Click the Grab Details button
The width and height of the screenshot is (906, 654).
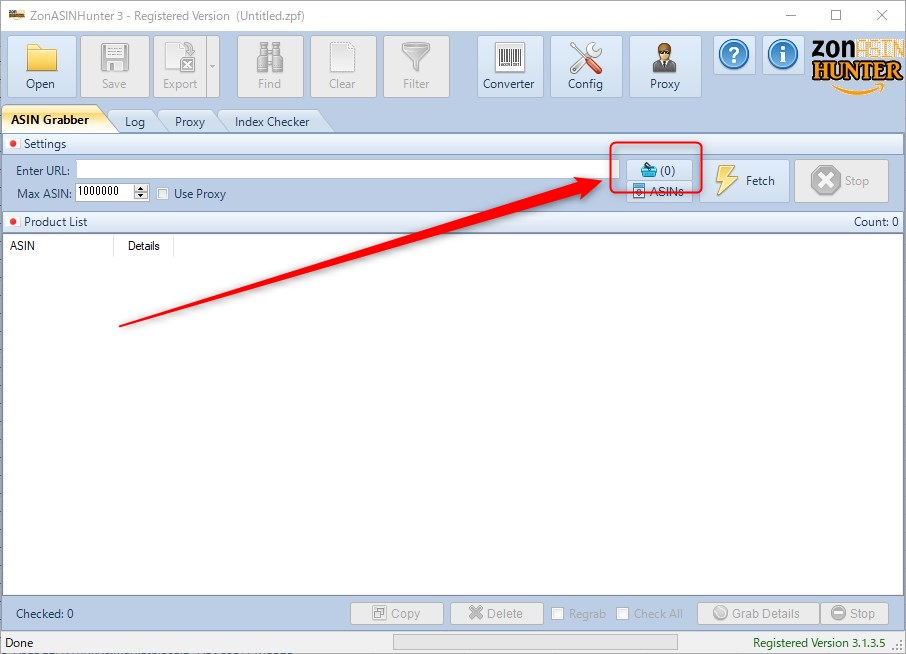pyautogui.click(x=758, y=614)
